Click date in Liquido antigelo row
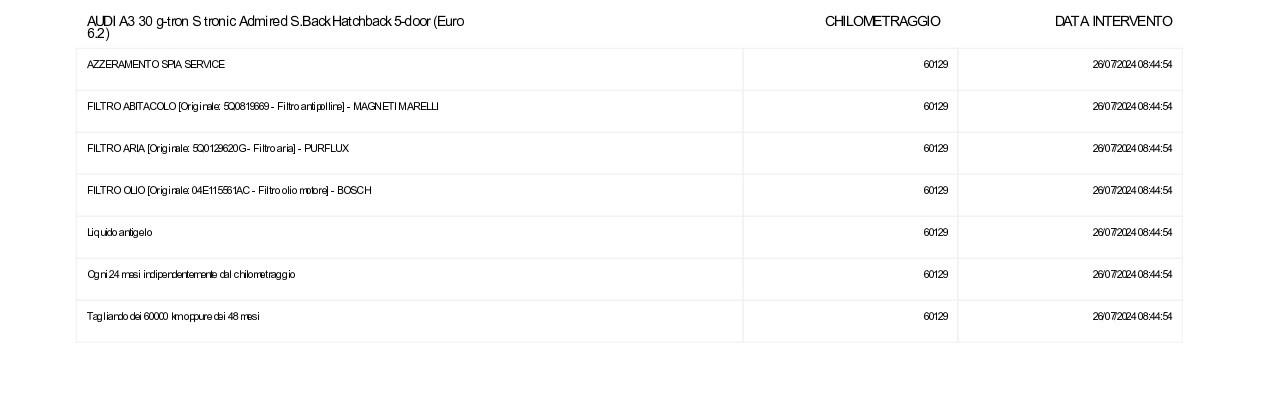Image resolution: width=1274 pixels, height=420 pixels. tap(1132, 232)
